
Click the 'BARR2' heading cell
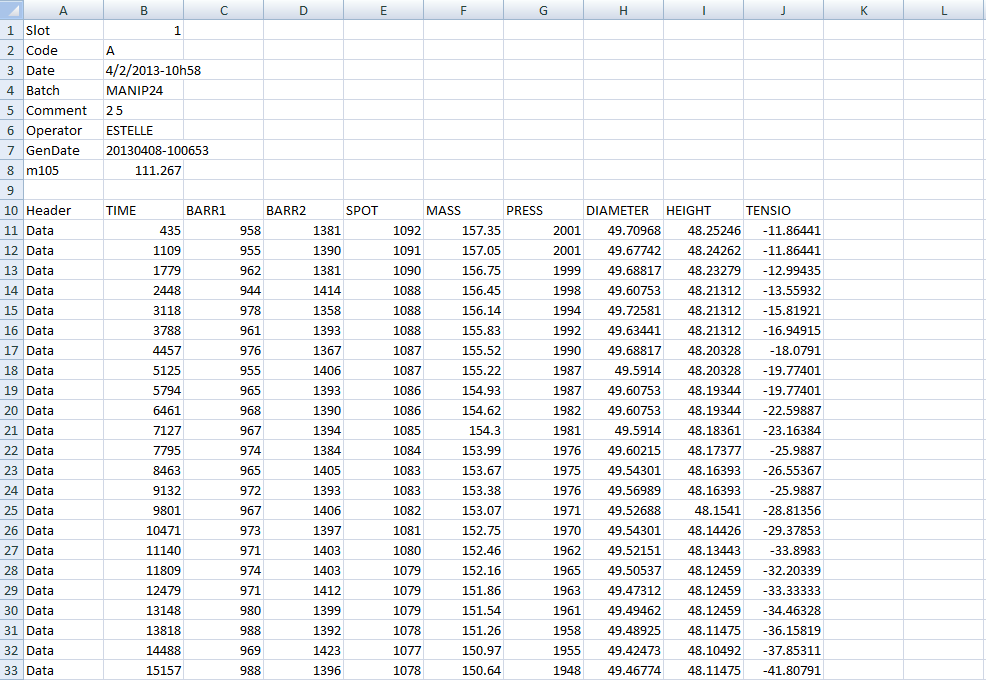click(303, 210)
